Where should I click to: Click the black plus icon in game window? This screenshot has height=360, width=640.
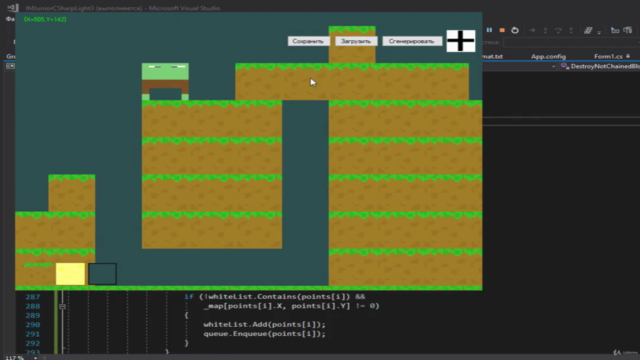tap(461, 41)
